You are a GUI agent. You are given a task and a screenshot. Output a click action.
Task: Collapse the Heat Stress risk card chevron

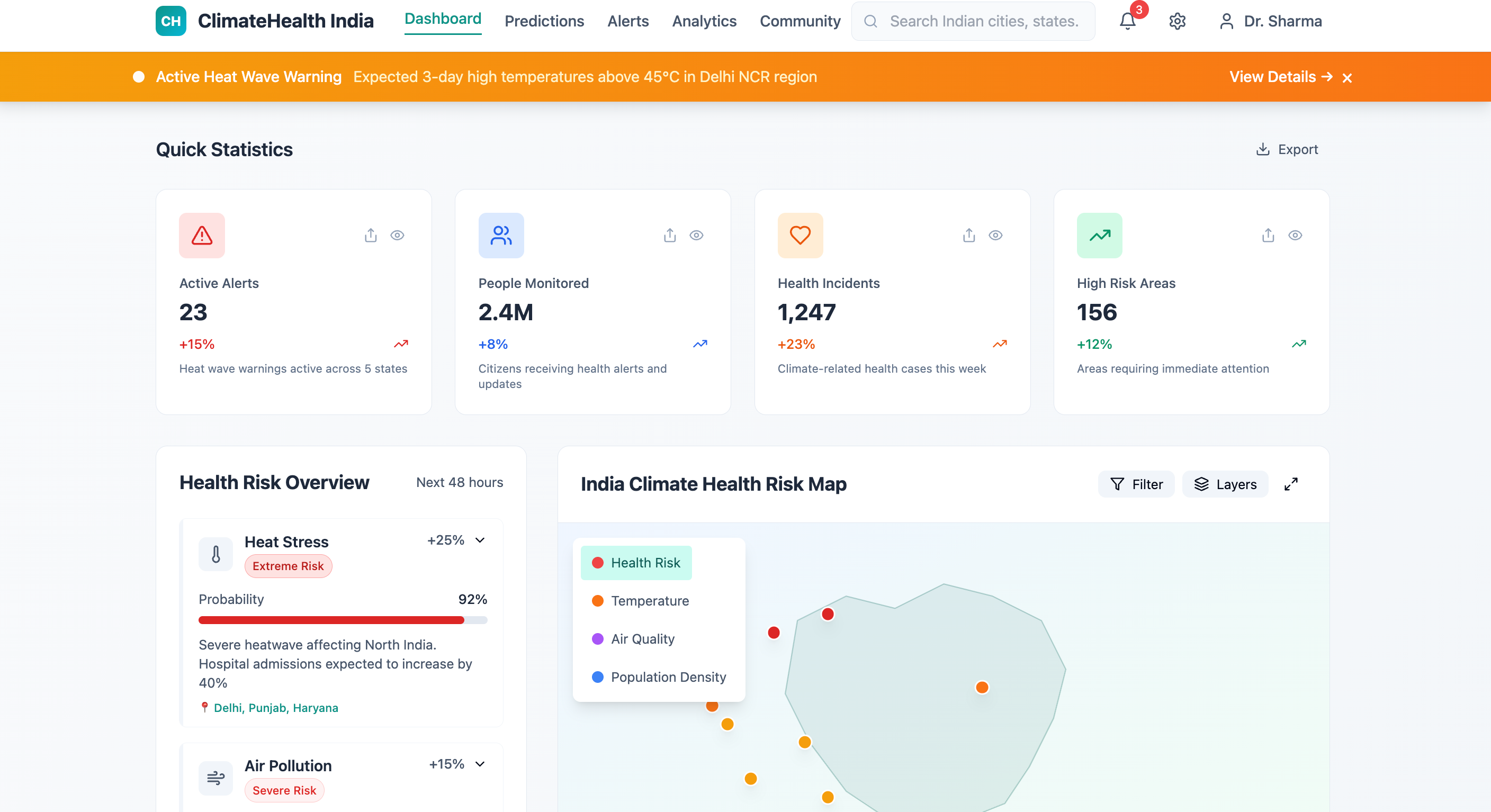point(480,540)
